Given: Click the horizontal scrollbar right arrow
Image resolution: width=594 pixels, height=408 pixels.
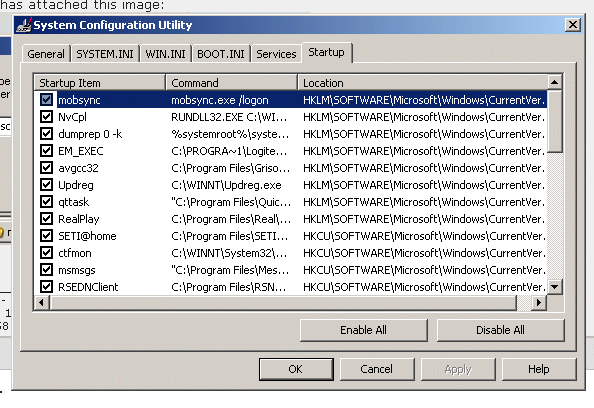Looking at the screenshot, I should click(538, 302).
